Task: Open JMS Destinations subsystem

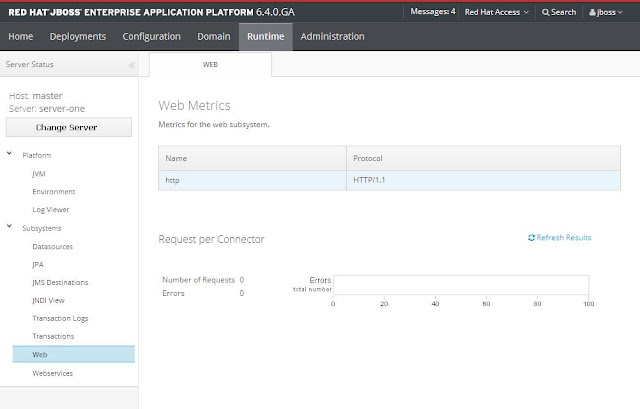Action: tap(60, 282)
